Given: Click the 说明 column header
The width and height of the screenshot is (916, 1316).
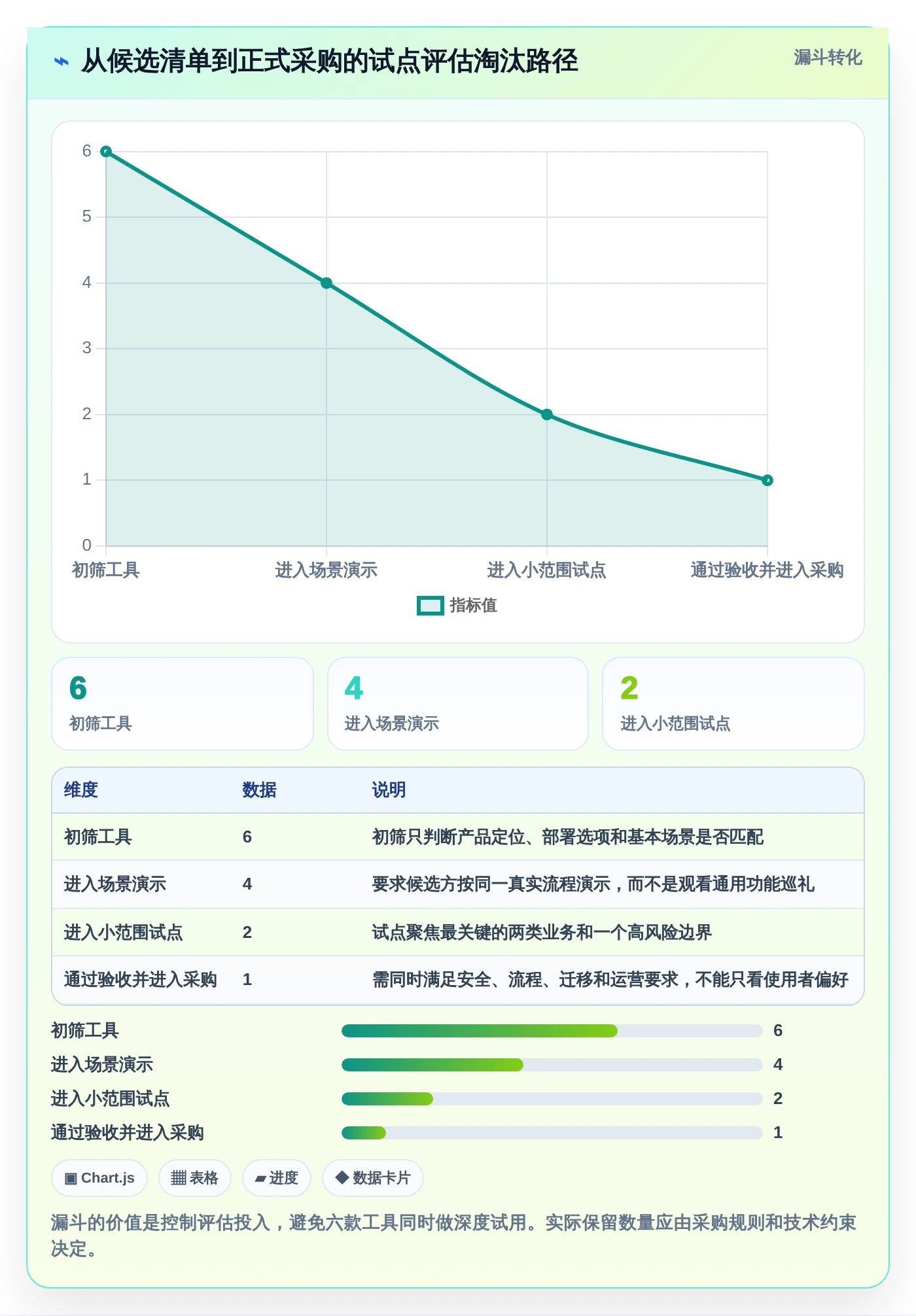Looking at the screenshot, I should pos(389,790).
